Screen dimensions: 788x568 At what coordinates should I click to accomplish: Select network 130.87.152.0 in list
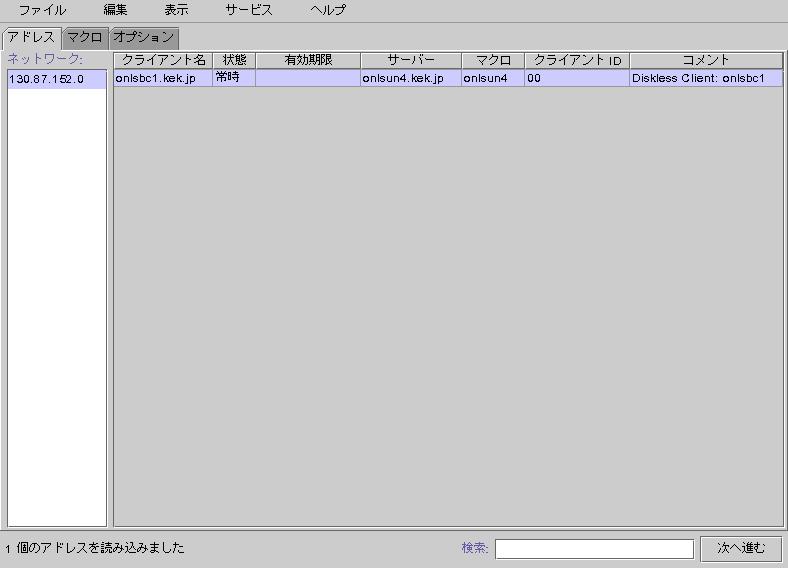57,79
